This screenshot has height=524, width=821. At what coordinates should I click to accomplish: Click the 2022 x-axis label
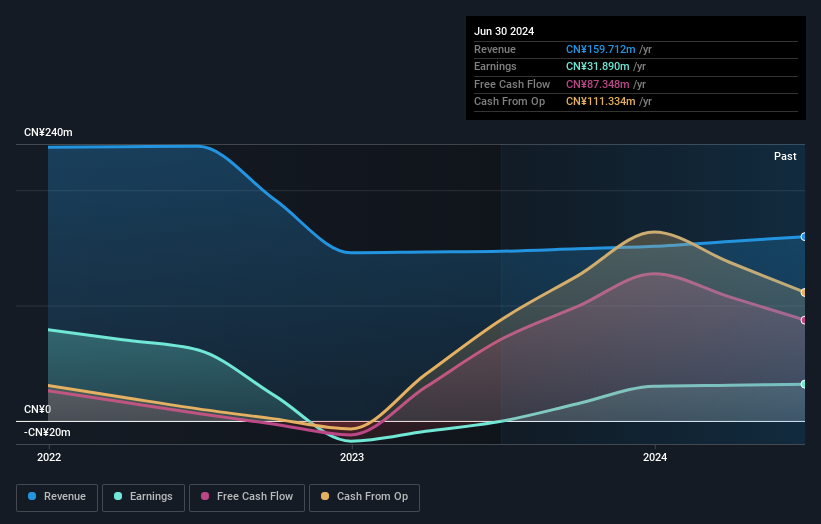click(x=49, y=458)
